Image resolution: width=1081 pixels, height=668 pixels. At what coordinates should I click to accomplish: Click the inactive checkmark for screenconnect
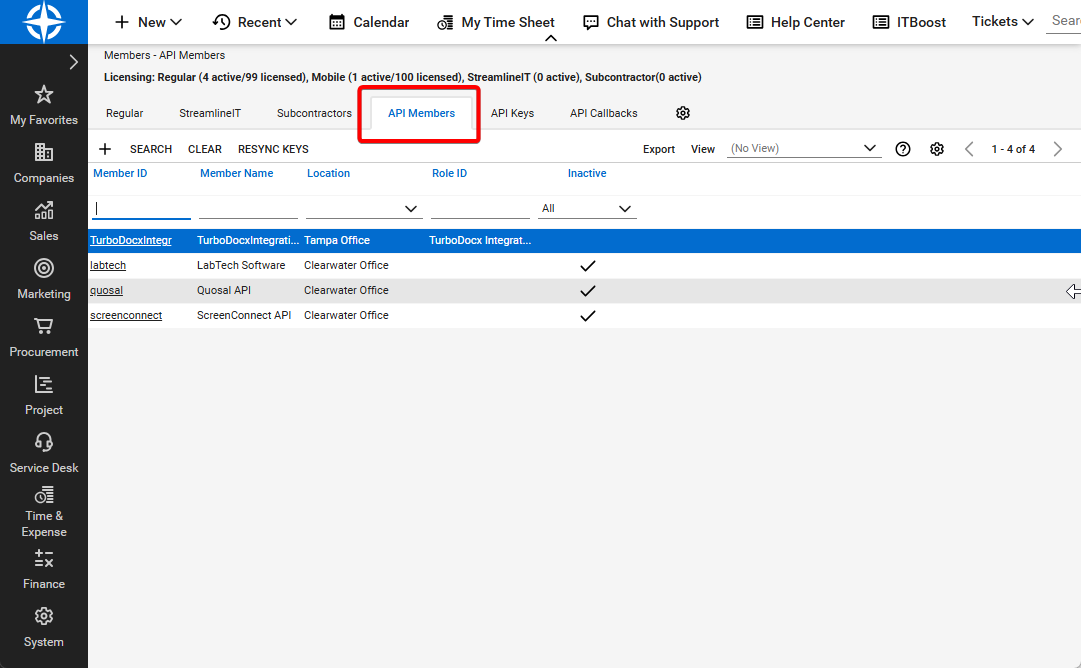coord(587,316)
